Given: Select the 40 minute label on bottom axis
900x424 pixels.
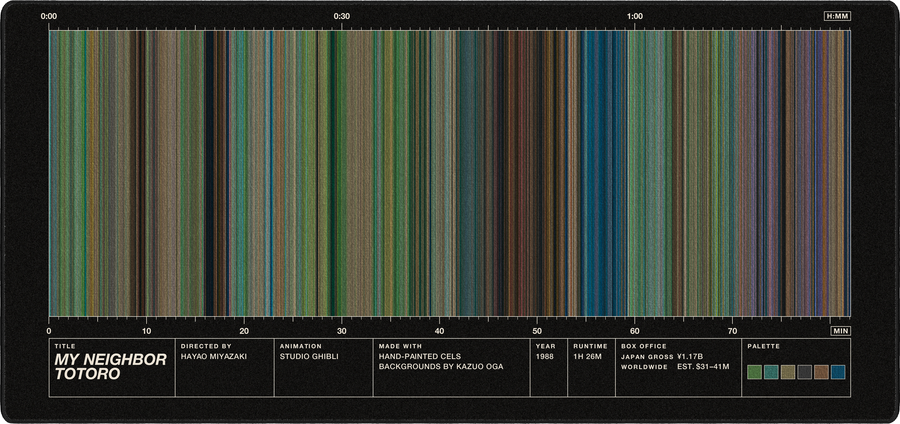Looking at the screenshot, I should (439, 331).
